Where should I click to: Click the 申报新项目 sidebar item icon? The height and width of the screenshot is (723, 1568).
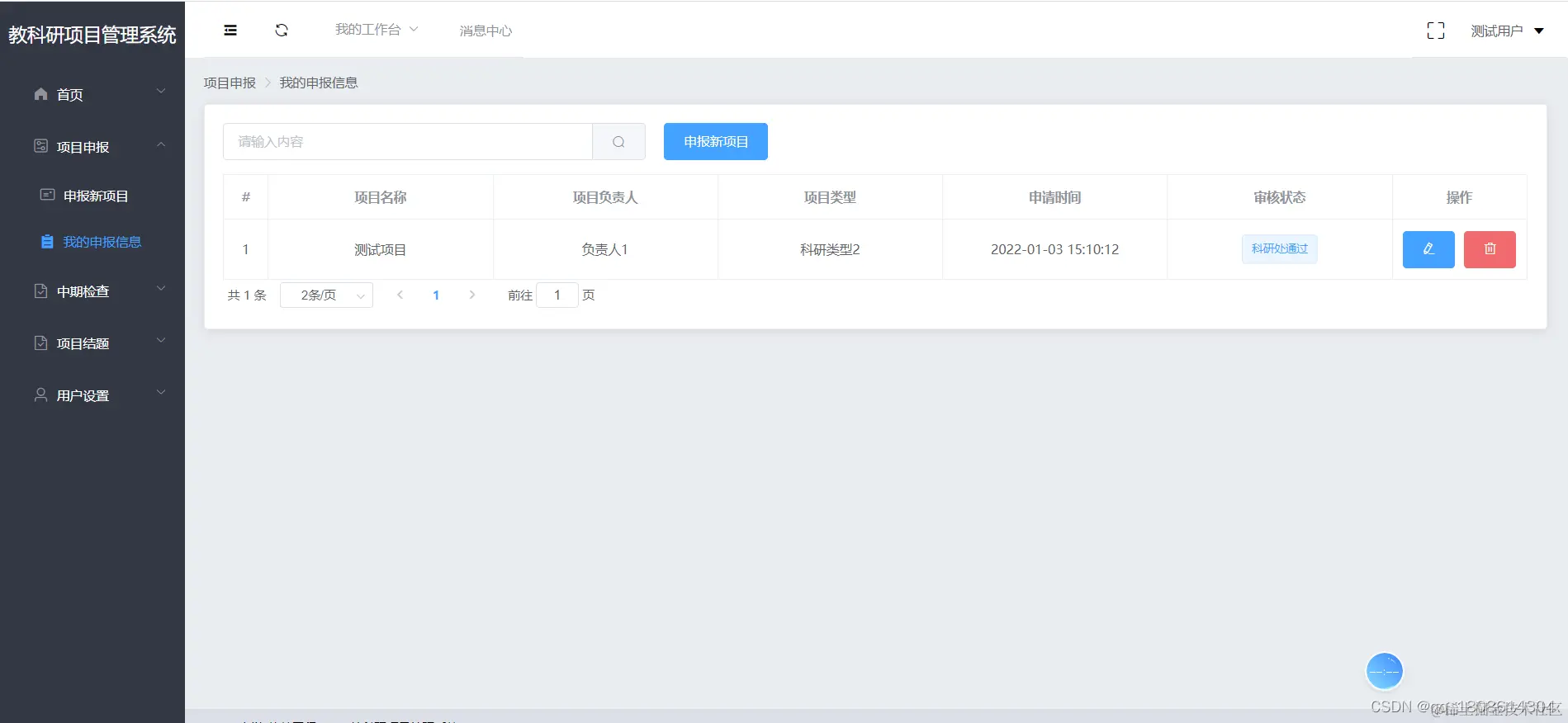point(48,195)
